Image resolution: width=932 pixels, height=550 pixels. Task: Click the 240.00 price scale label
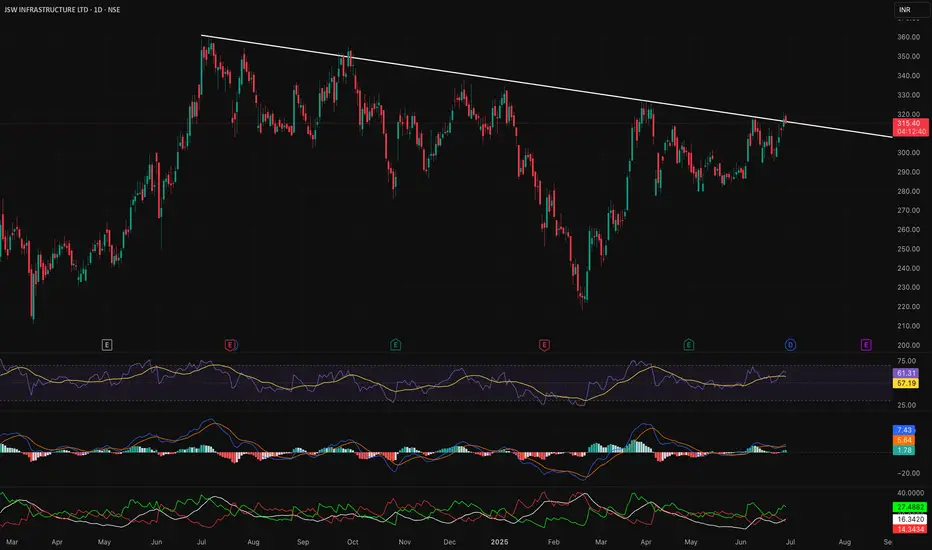click(x=908, y=268)
